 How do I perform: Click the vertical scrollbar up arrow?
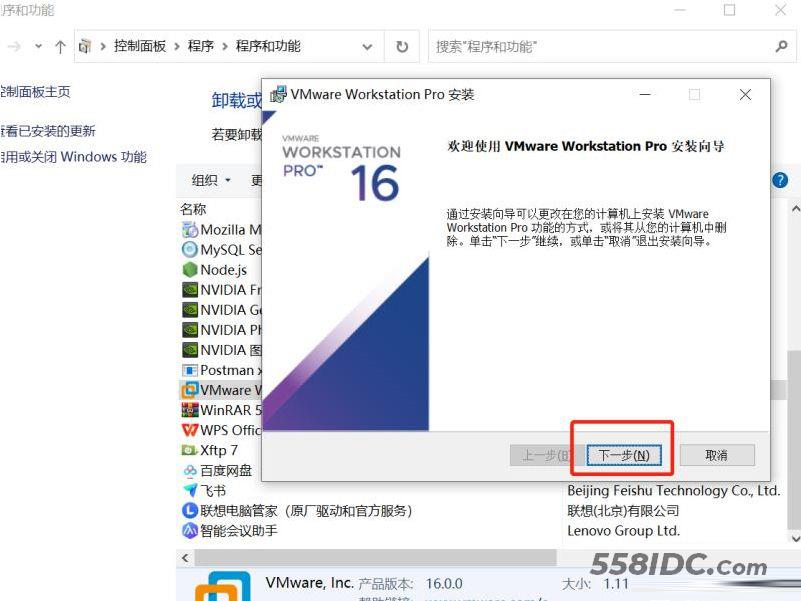795,209
